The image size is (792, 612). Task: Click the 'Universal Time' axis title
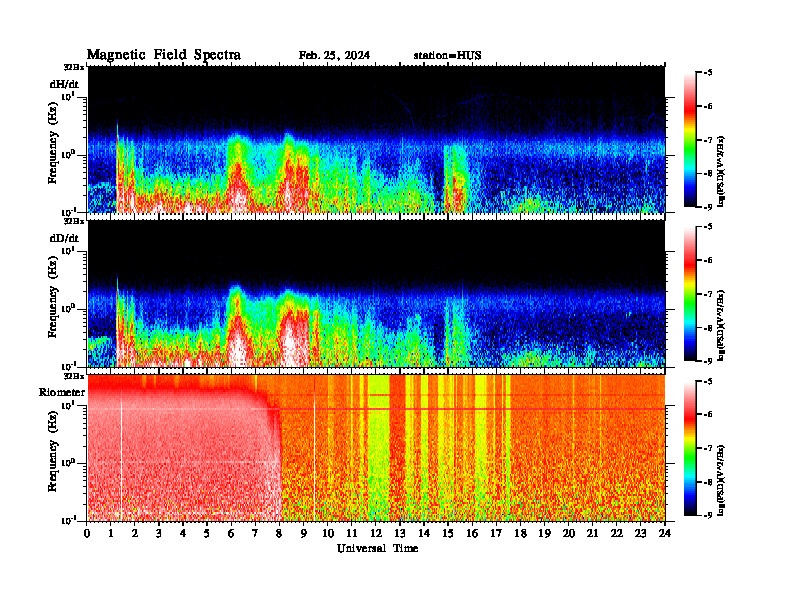click(377, 548)
